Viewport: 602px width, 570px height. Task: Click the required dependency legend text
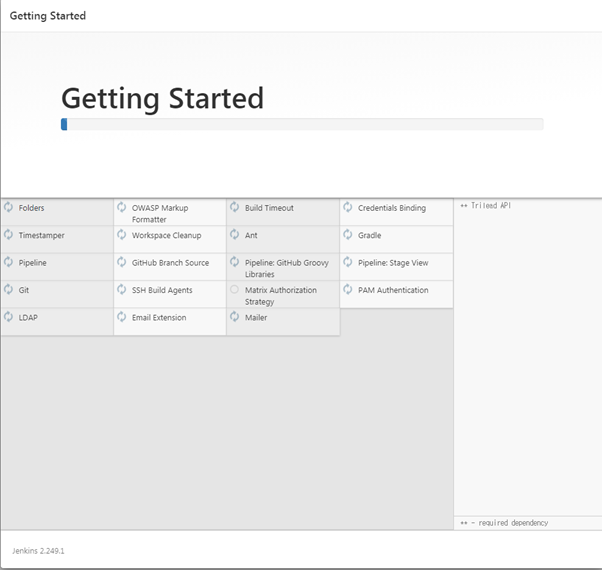coord(504,523)
